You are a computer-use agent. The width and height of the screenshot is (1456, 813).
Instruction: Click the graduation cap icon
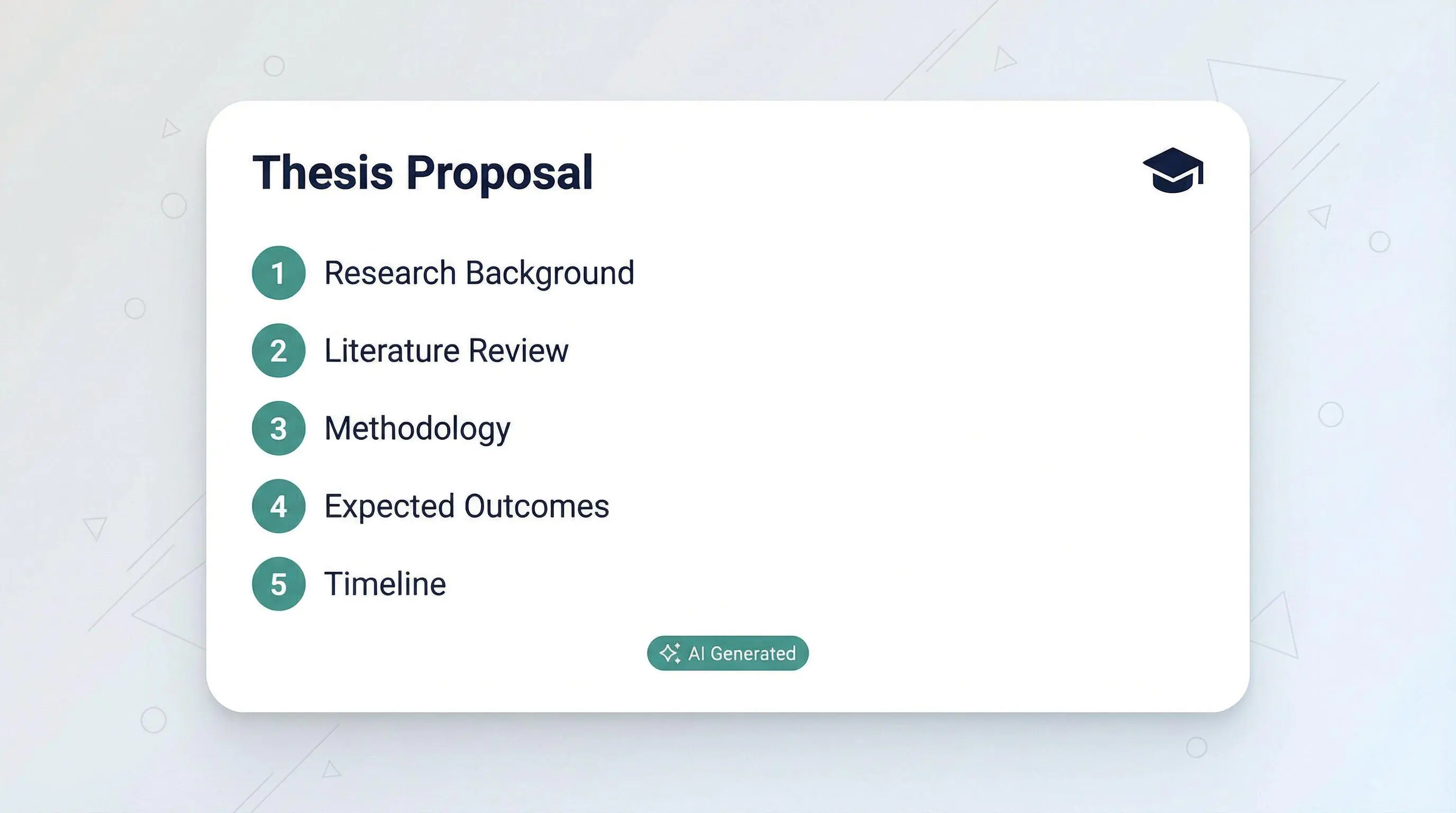[x=1173, y=170]
